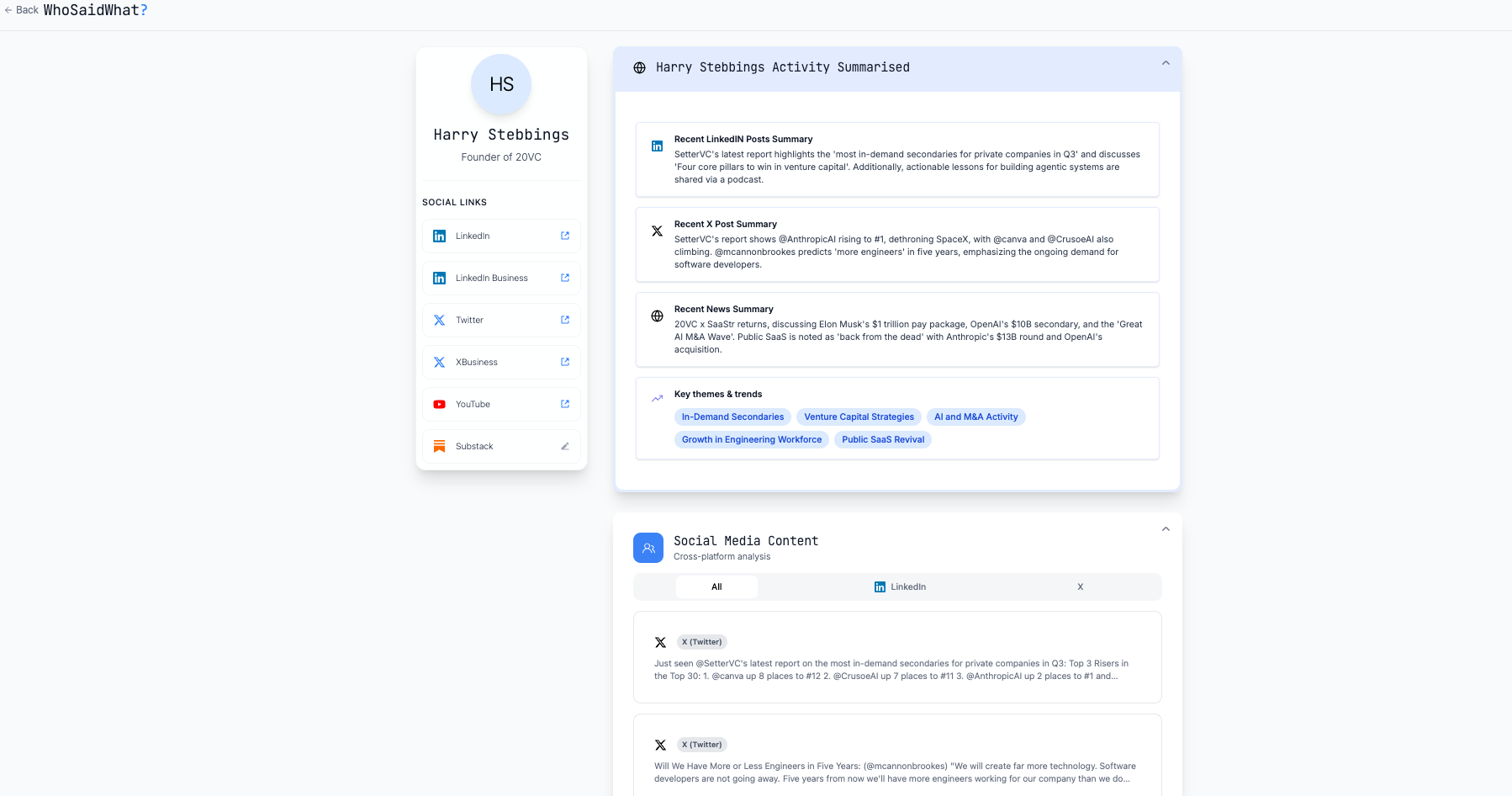Image resolution: width=1512 pixels, height=796 pixels.
Task: Click LinkedIn icon beside Recent LinkedIN Posts Summary
Action: (657, 146)
